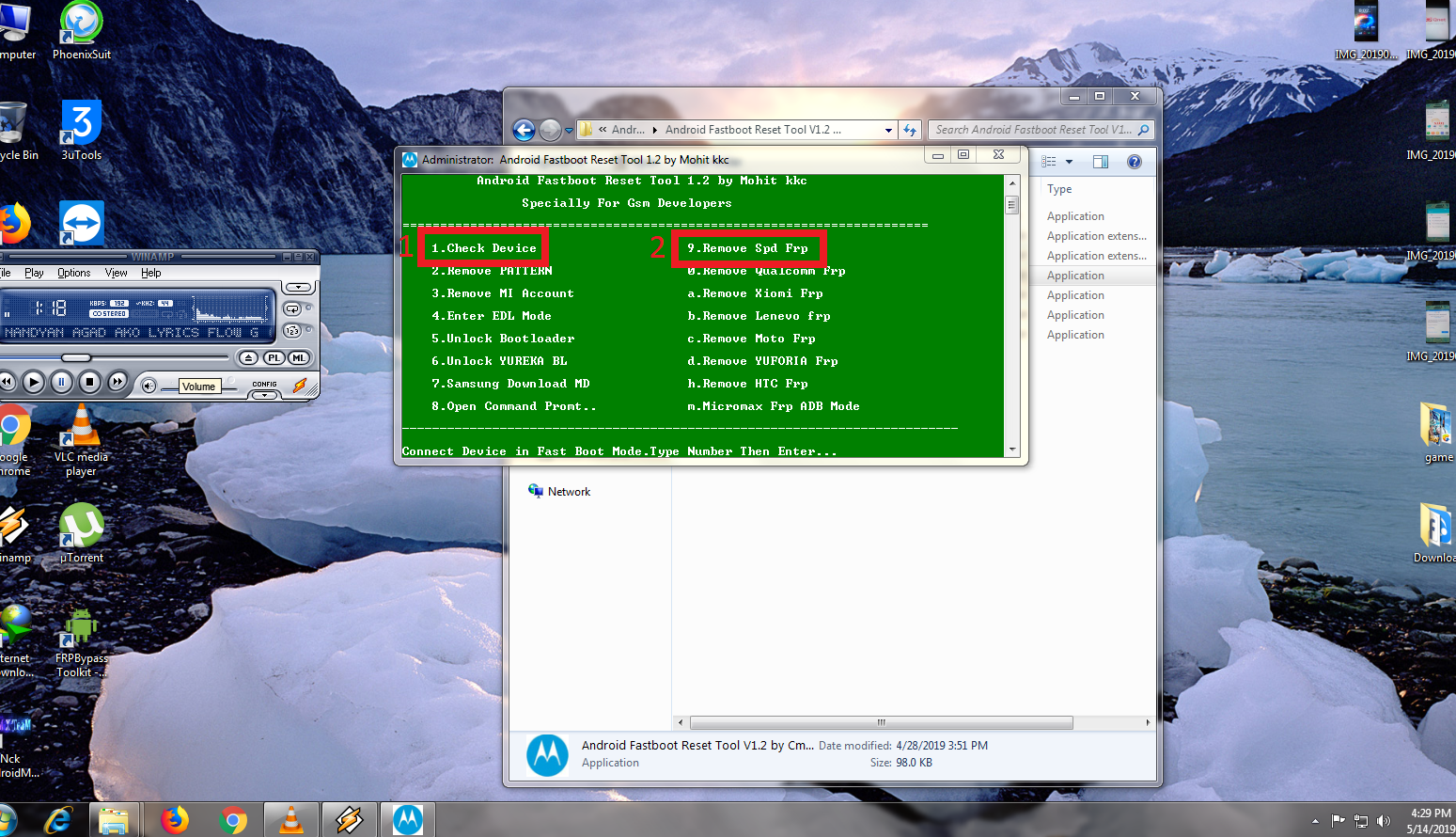Open the FRPBypass Toolkit desktop icon
1456x837 pixels.
pyautogui.click(x=82, y=642)
